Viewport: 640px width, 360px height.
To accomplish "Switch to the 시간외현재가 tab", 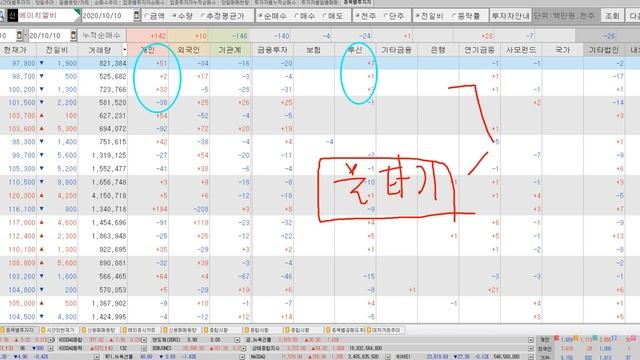I will coord(60,330).
